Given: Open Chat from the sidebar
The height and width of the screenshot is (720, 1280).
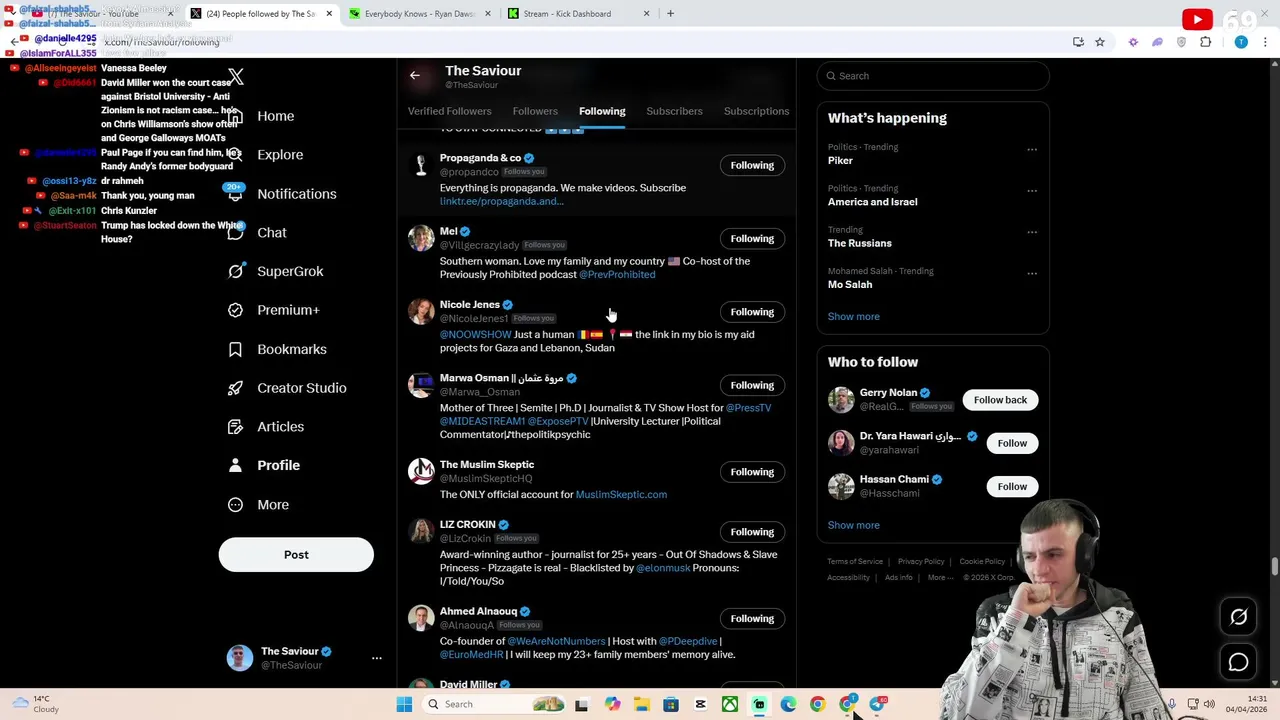Looking at the screenshot, I should click(x=271, y=233).
